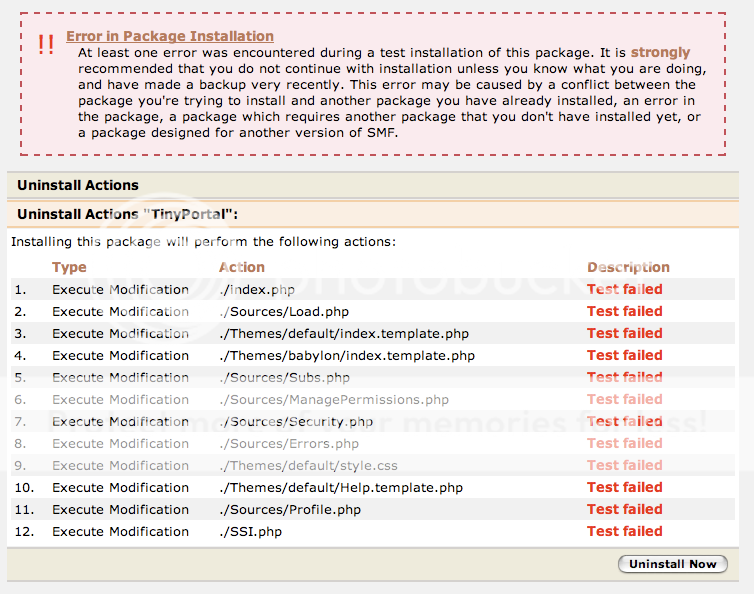
Task: Select the ./index.php action row
Action: click(258, 290)
